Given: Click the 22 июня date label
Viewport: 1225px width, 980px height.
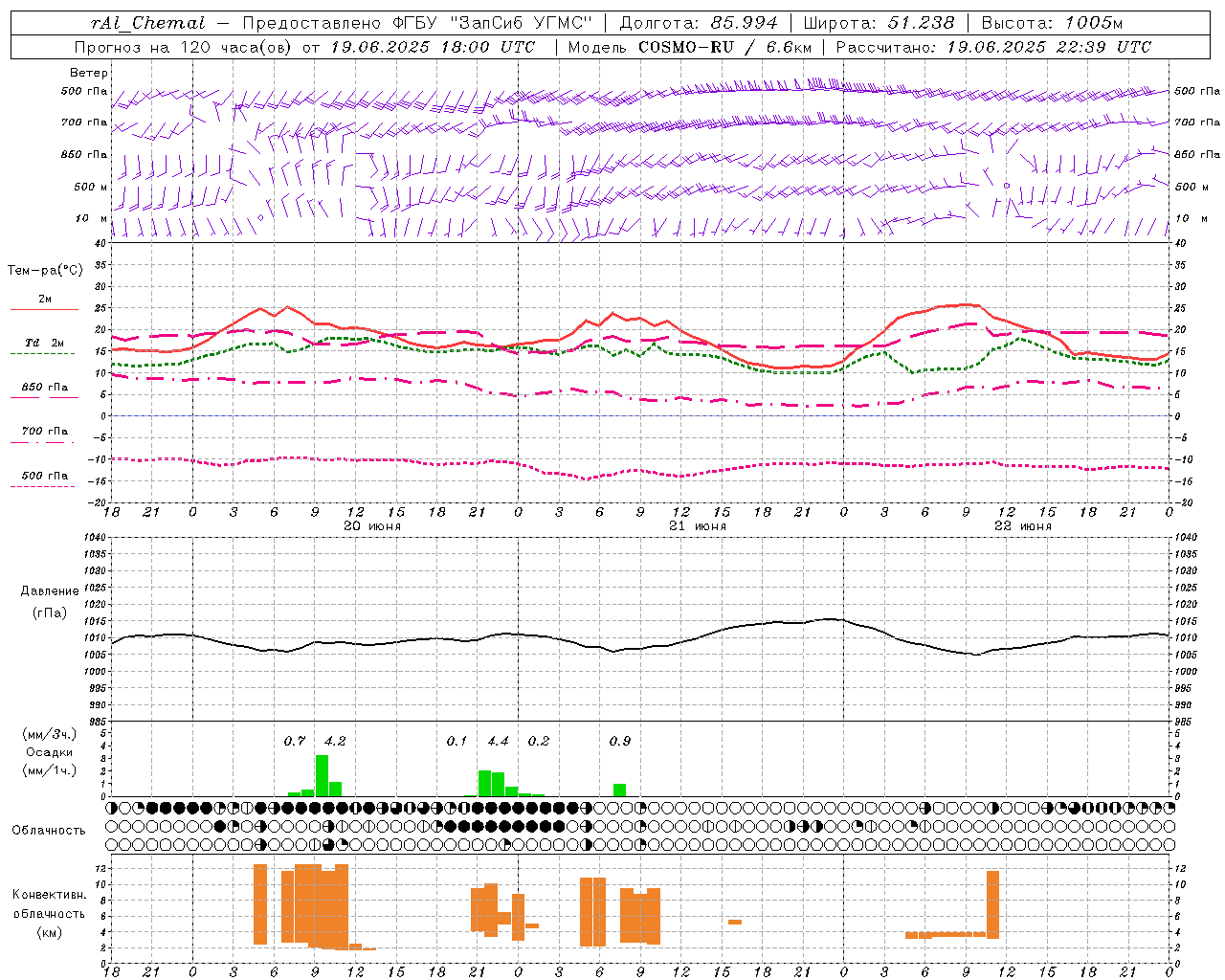Looking at the screenshot, I should pos(1023,526).
